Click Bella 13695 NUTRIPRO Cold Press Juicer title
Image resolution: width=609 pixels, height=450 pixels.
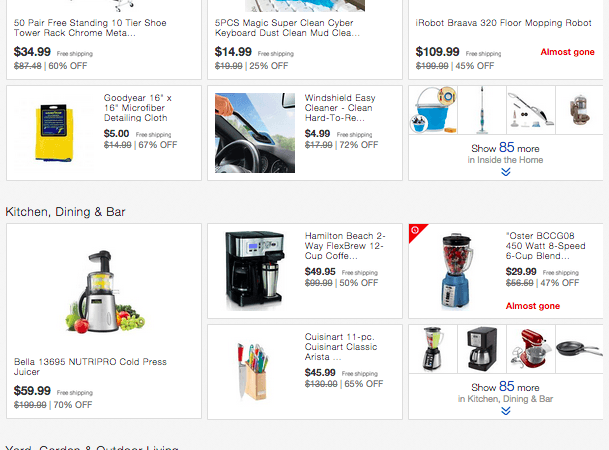coord(90,367)
